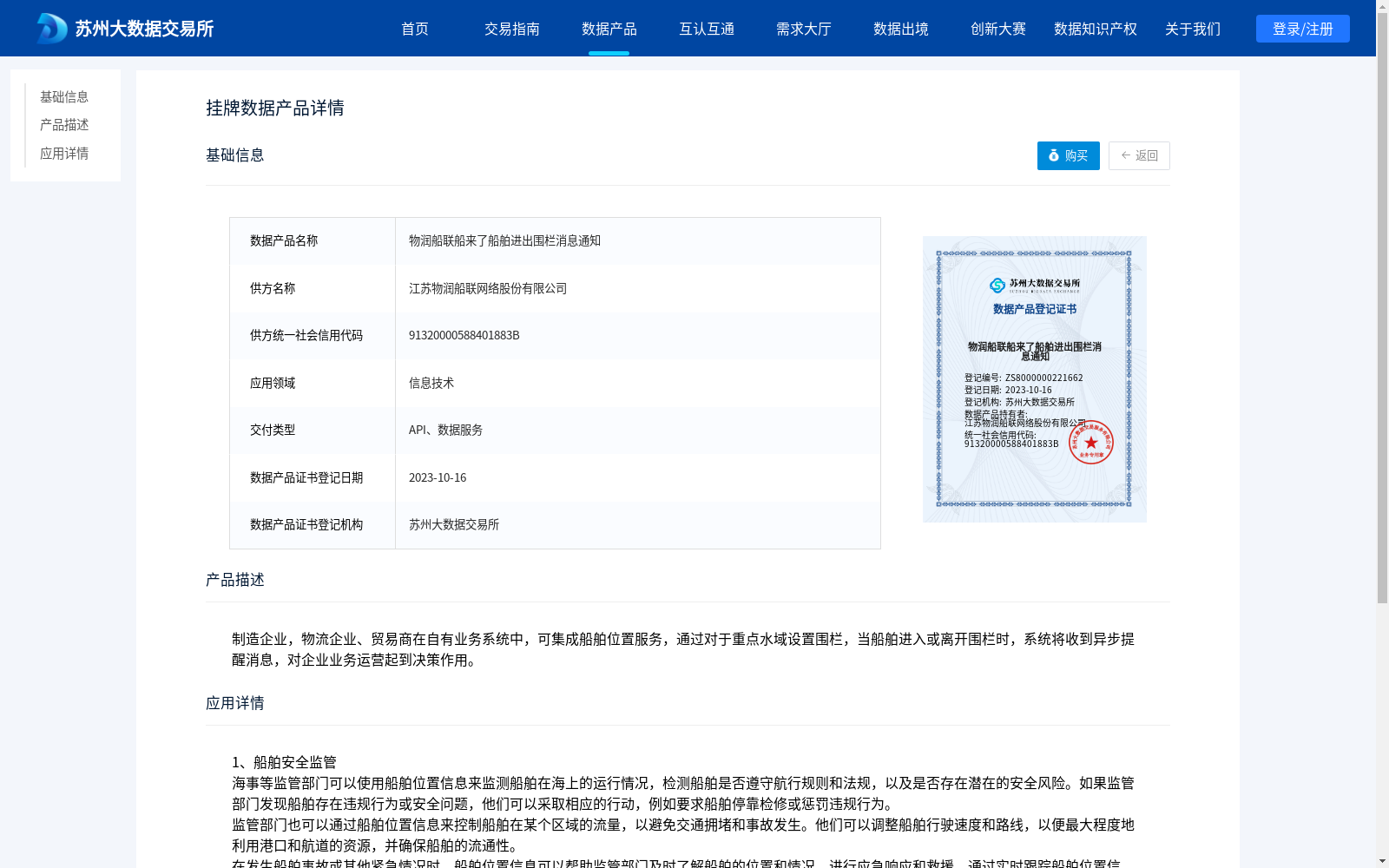Select the 数据产品 navigation tab
The image size is (1389, 868).
[609, 29]
